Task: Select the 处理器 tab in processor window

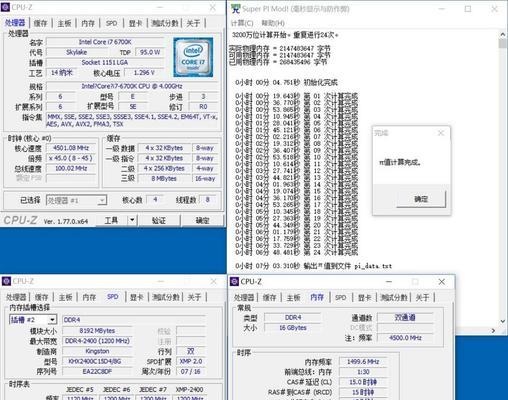Action: [x=15, y=23]
